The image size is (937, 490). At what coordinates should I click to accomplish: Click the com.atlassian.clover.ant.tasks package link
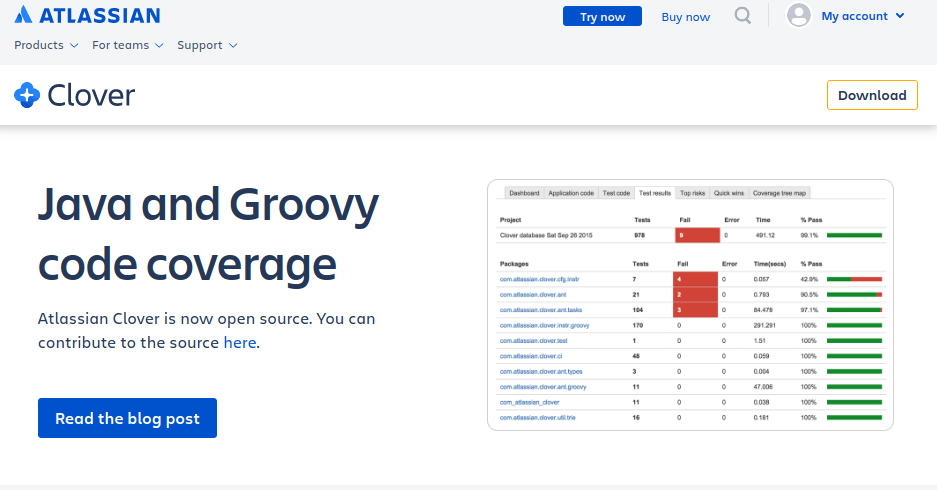point(541,310)
